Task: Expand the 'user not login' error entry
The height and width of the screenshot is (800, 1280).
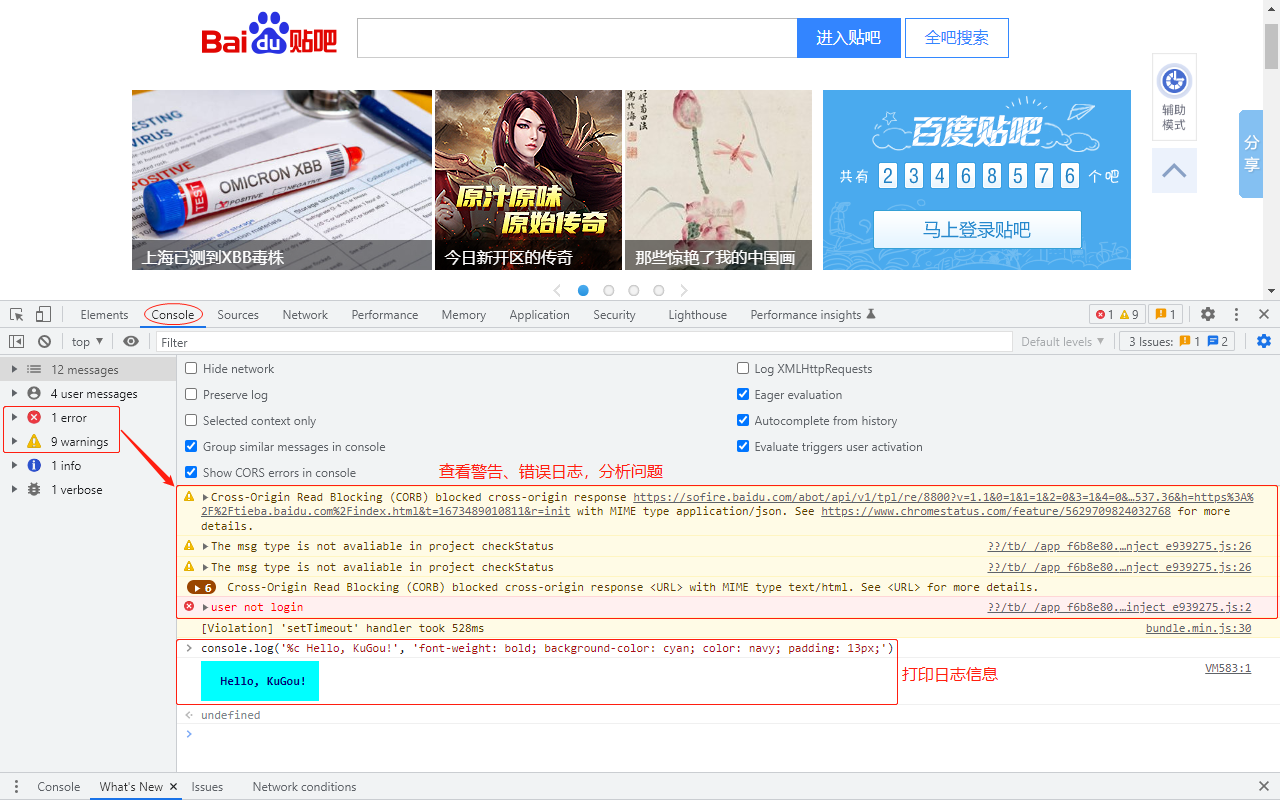Action: tap(205, 607)
